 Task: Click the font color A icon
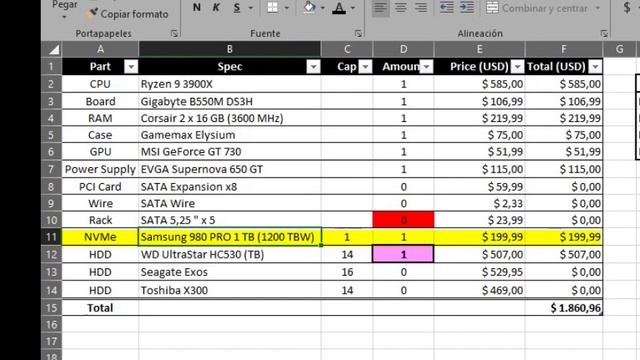pyautogui.click(x=339, y=7)
